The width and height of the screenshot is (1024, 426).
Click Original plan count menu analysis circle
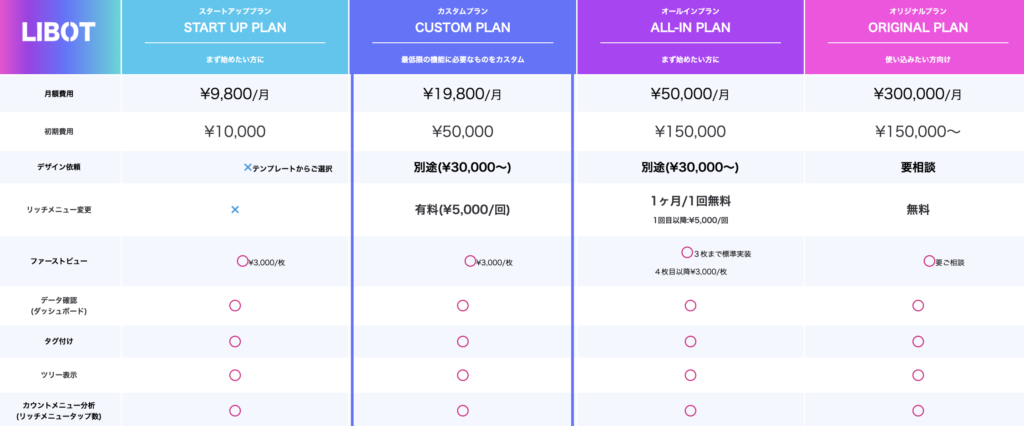(x=918, y=410)
